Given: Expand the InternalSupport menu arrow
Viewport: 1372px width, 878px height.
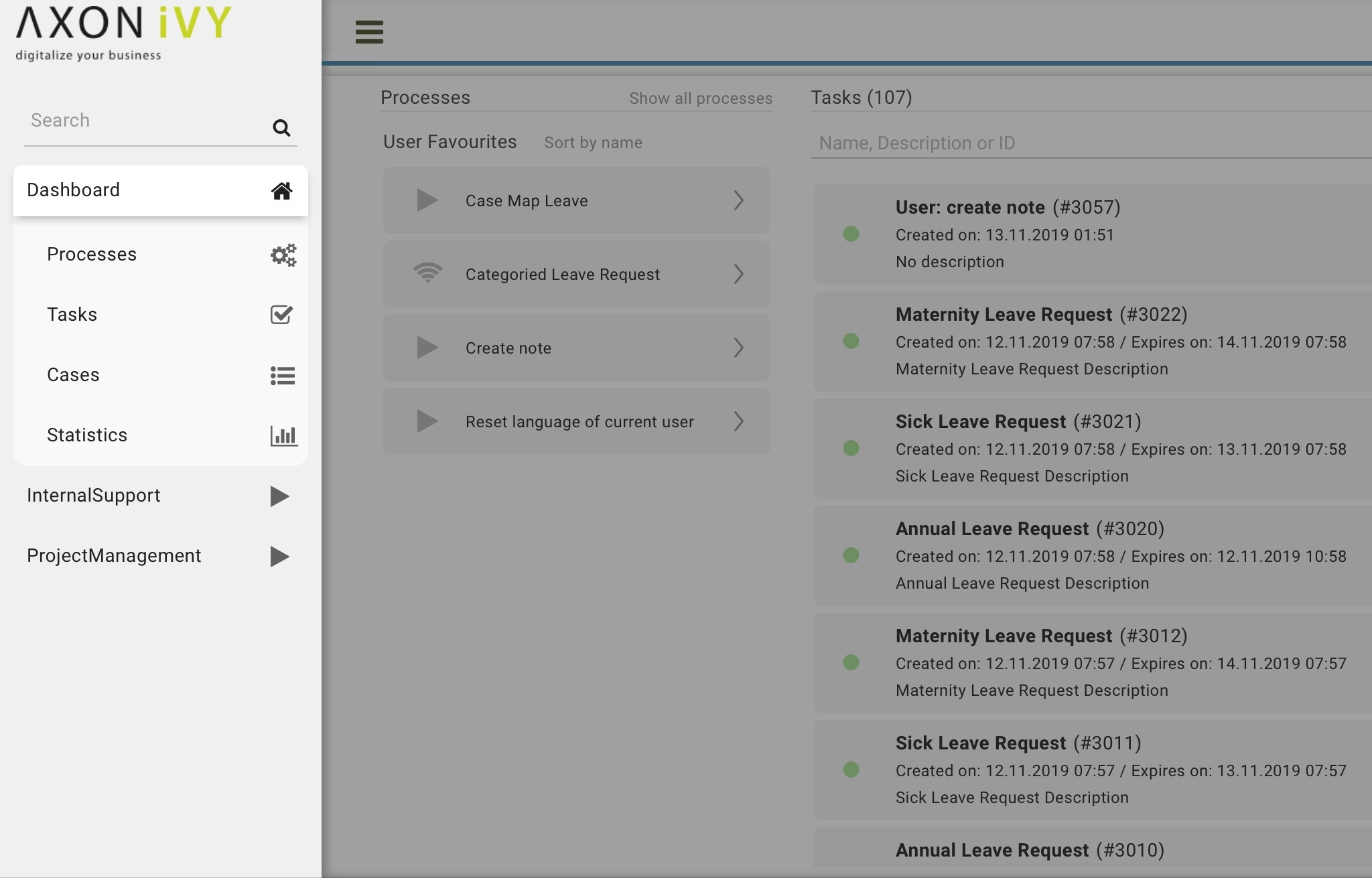Looking at the screenshot, I should tap(279, 496).
